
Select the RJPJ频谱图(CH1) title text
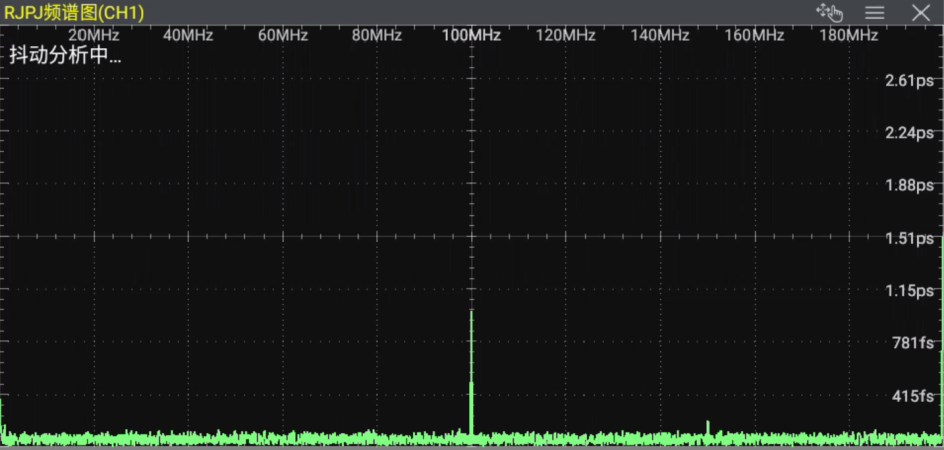(74, 13)
